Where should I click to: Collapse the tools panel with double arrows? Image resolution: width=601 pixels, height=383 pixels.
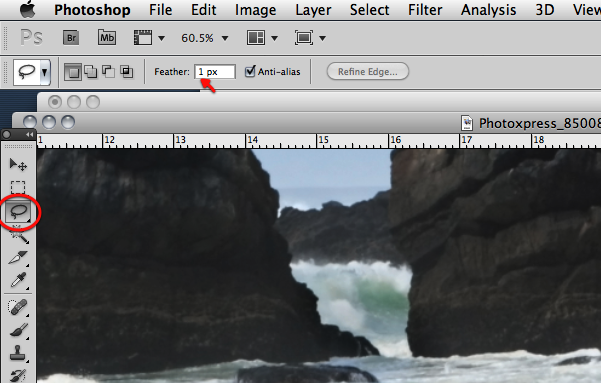coord(30,135)
